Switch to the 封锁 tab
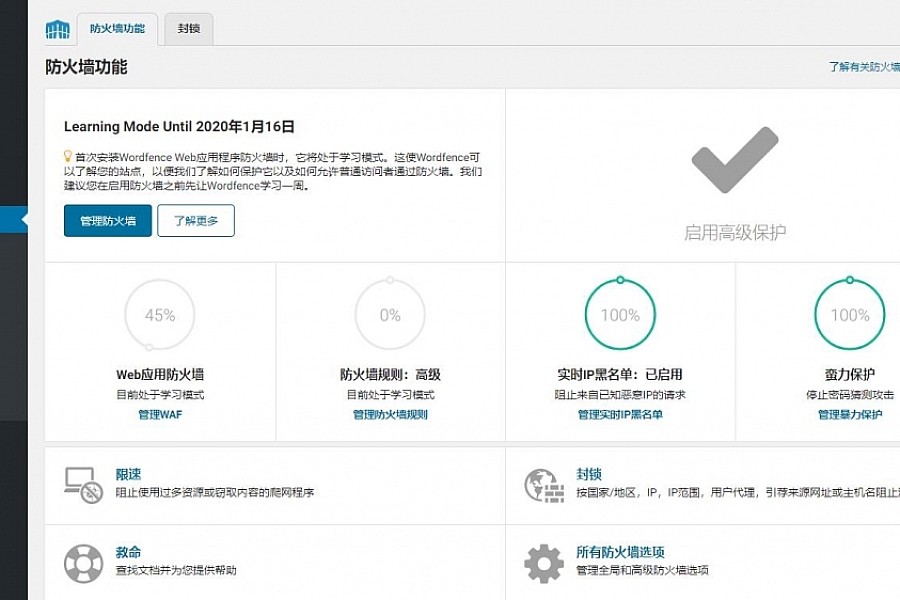900x600 pixels. (x=189, y=29)
